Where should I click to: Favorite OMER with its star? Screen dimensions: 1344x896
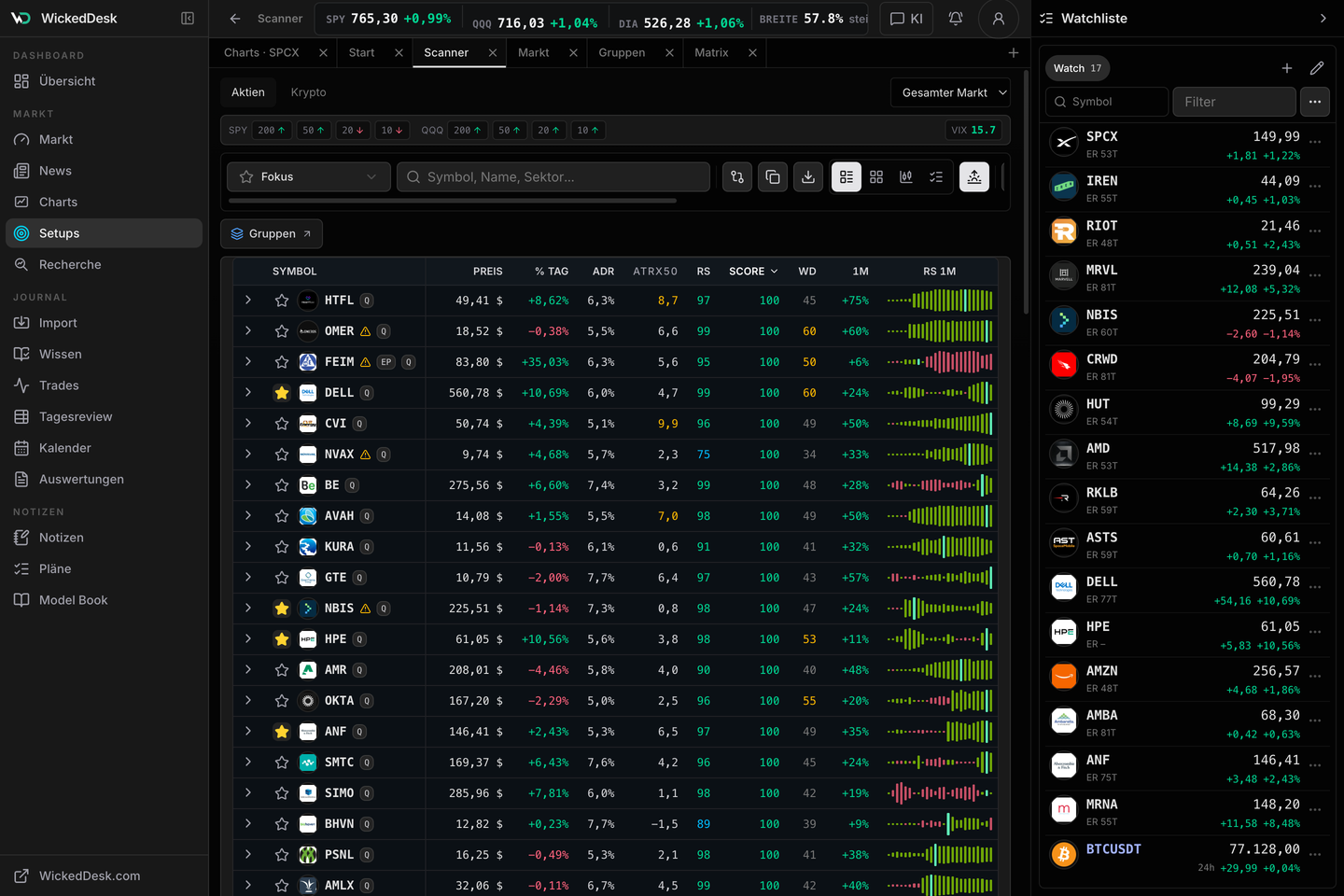point(282,331)
